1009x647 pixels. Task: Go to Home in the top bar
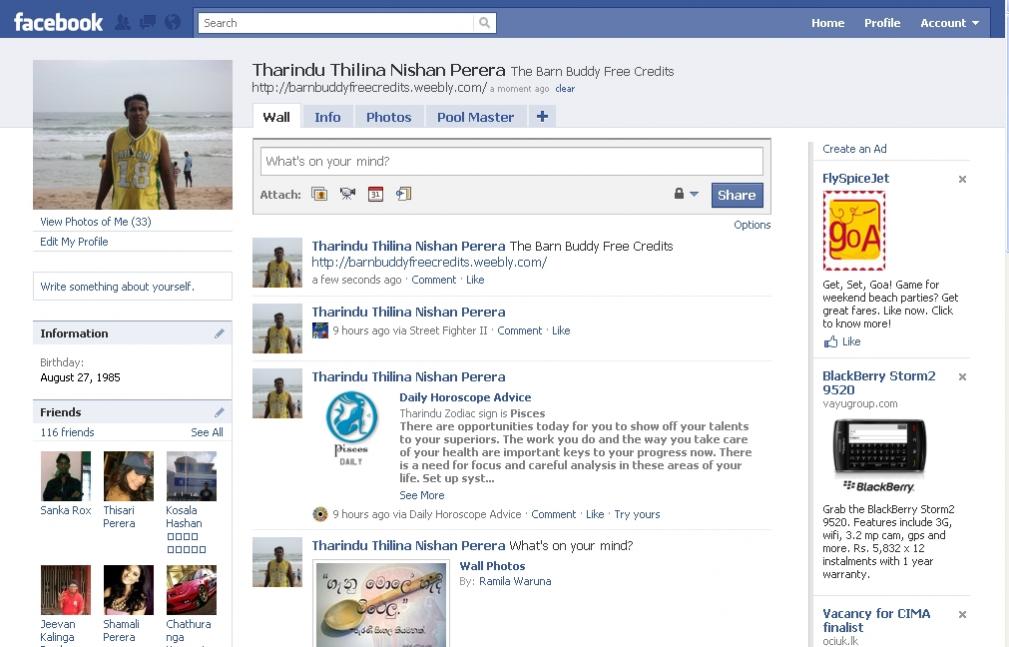tap(828, 23)
